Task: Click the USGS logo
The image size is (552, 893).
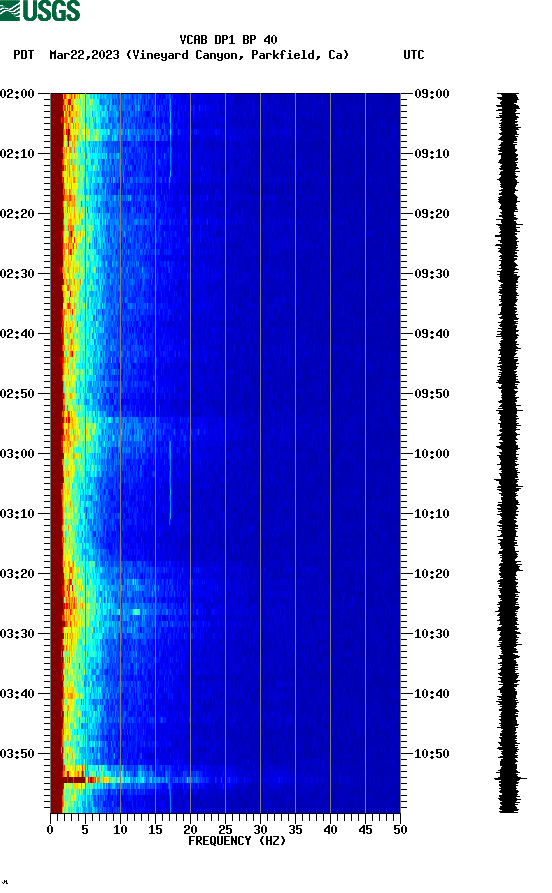Action: tap(40, 10)
